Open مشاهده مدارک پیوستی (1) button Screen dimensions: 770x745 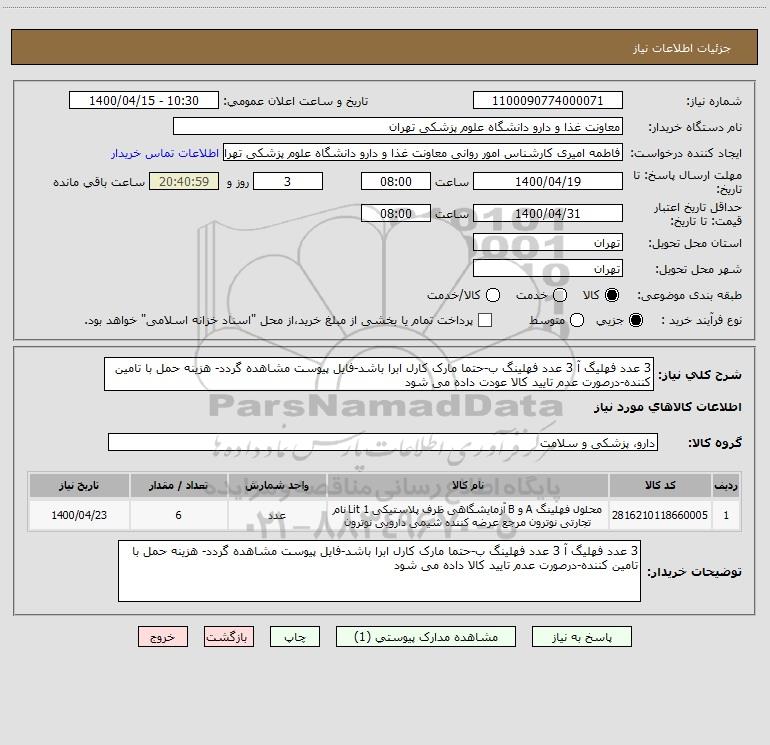click(426, 637)
